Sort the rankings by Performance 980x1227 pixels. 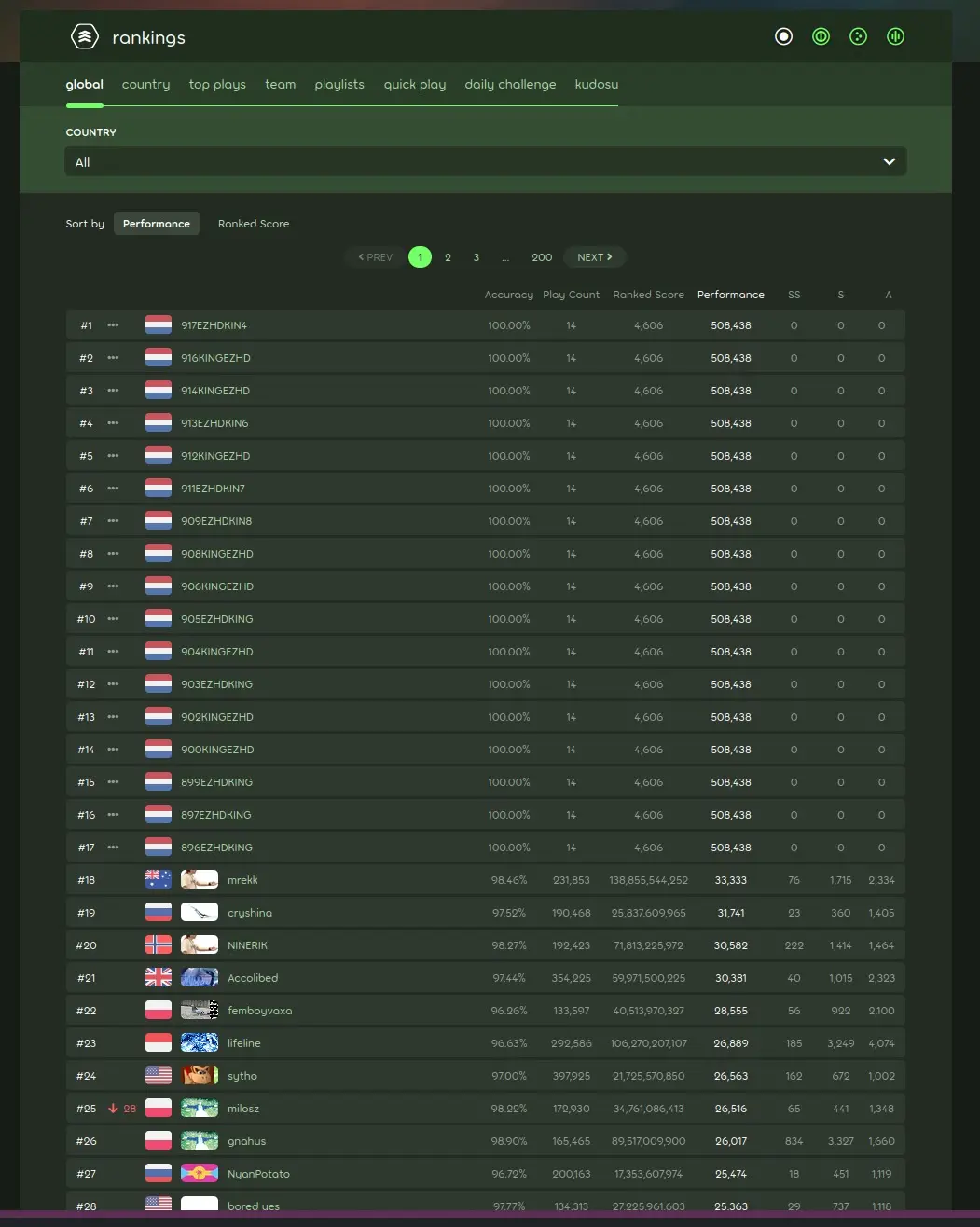(157, 224)
